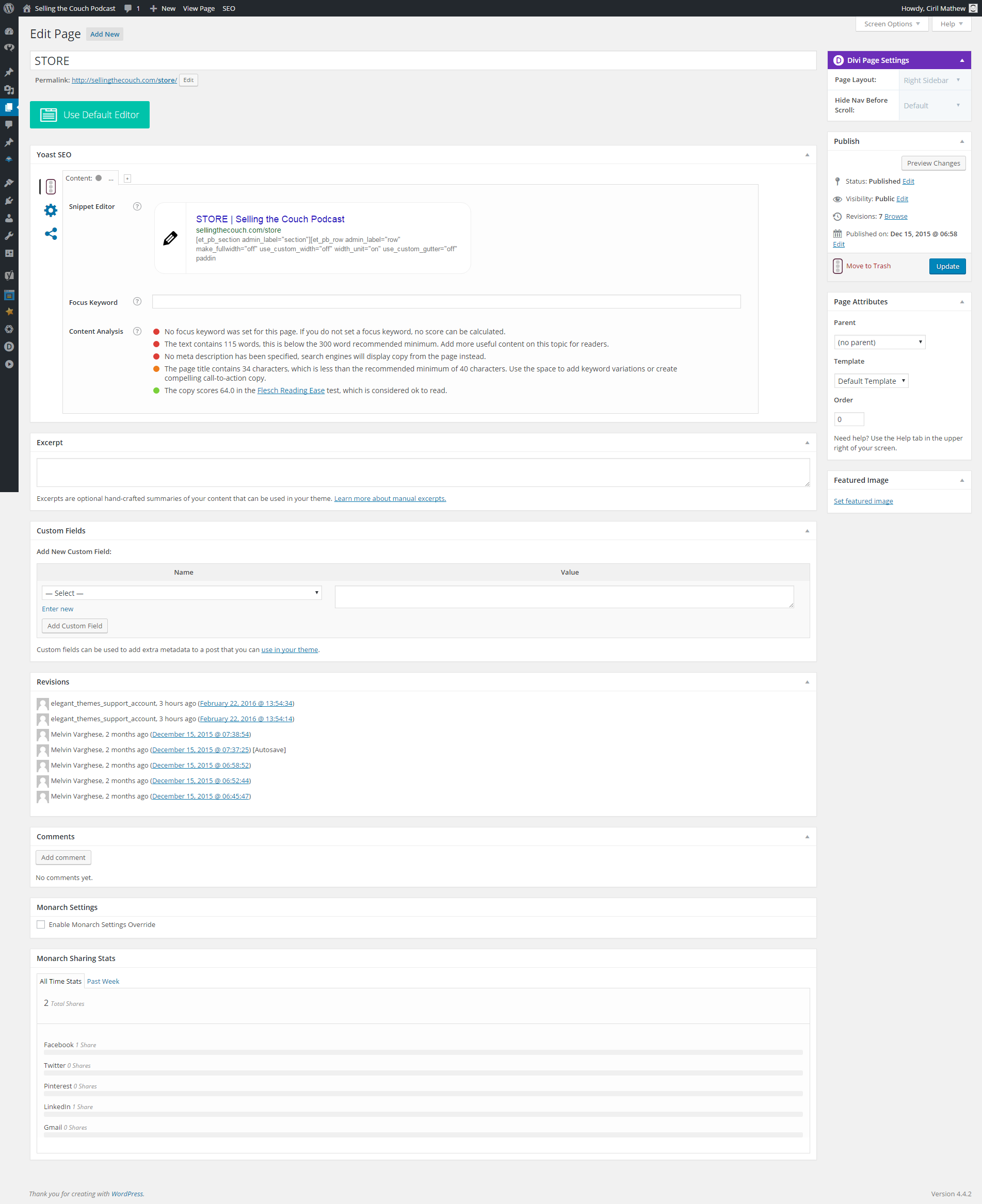Collapse the Excerpt metabox
The height and width of the screenshot is (1204, 982).
tap(807, 443)
